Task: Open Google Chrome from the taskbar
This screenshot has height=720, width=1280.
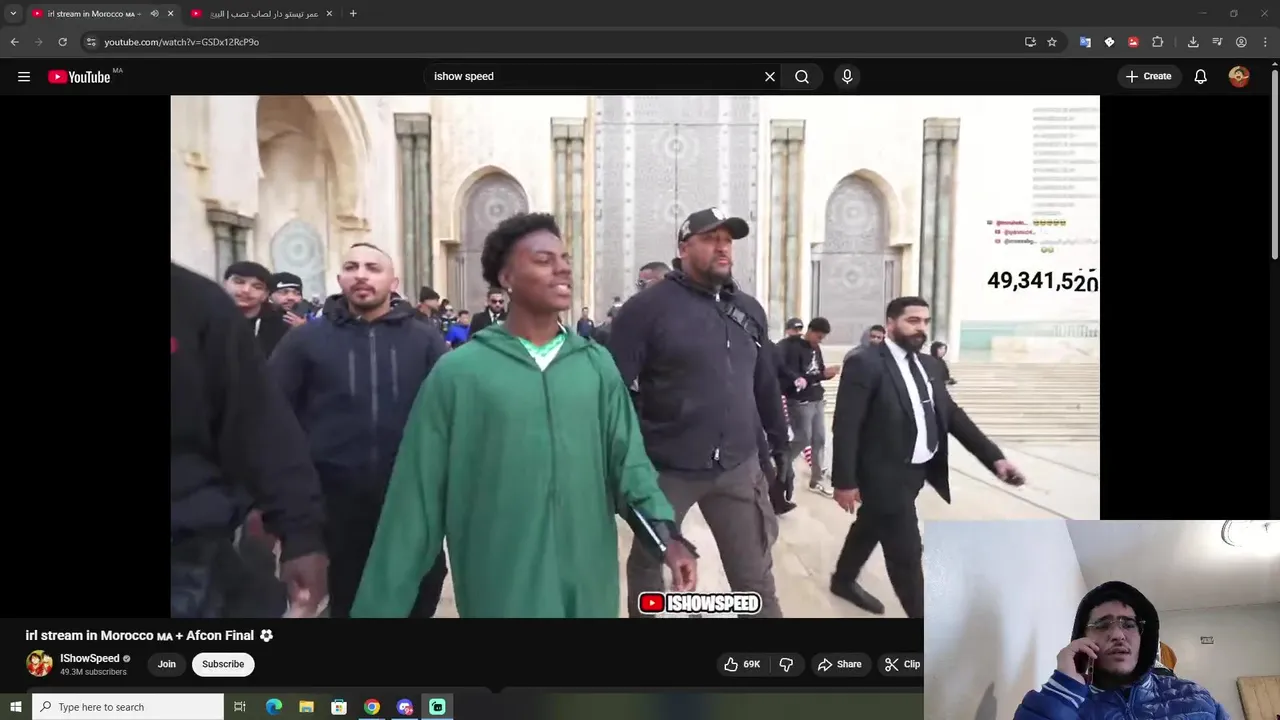Action: 372,707
